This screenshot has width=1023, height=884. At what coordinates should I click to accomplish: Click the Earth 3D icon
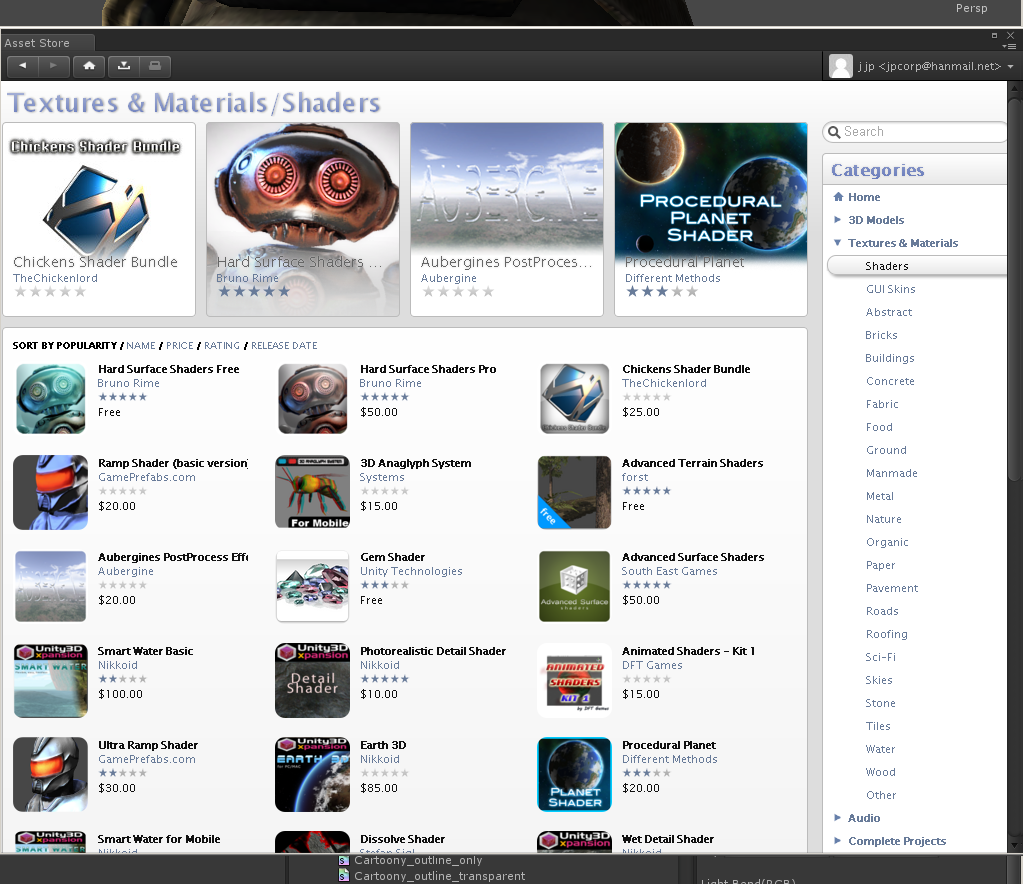tap(313, 774)
